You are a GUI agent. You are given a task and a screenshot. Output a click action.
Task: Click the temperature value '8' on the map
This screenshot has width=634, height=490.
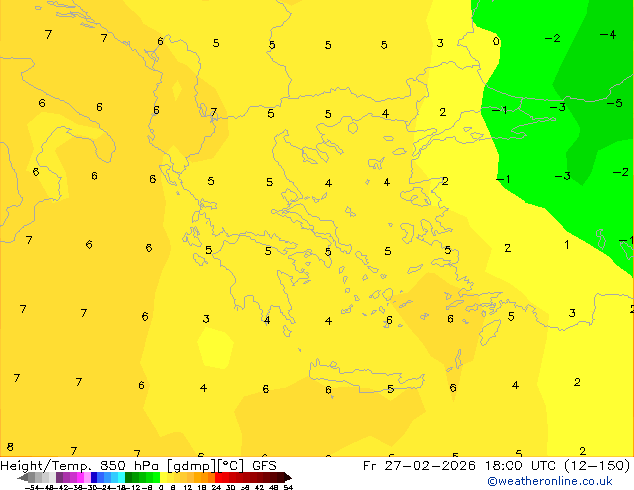10,447
